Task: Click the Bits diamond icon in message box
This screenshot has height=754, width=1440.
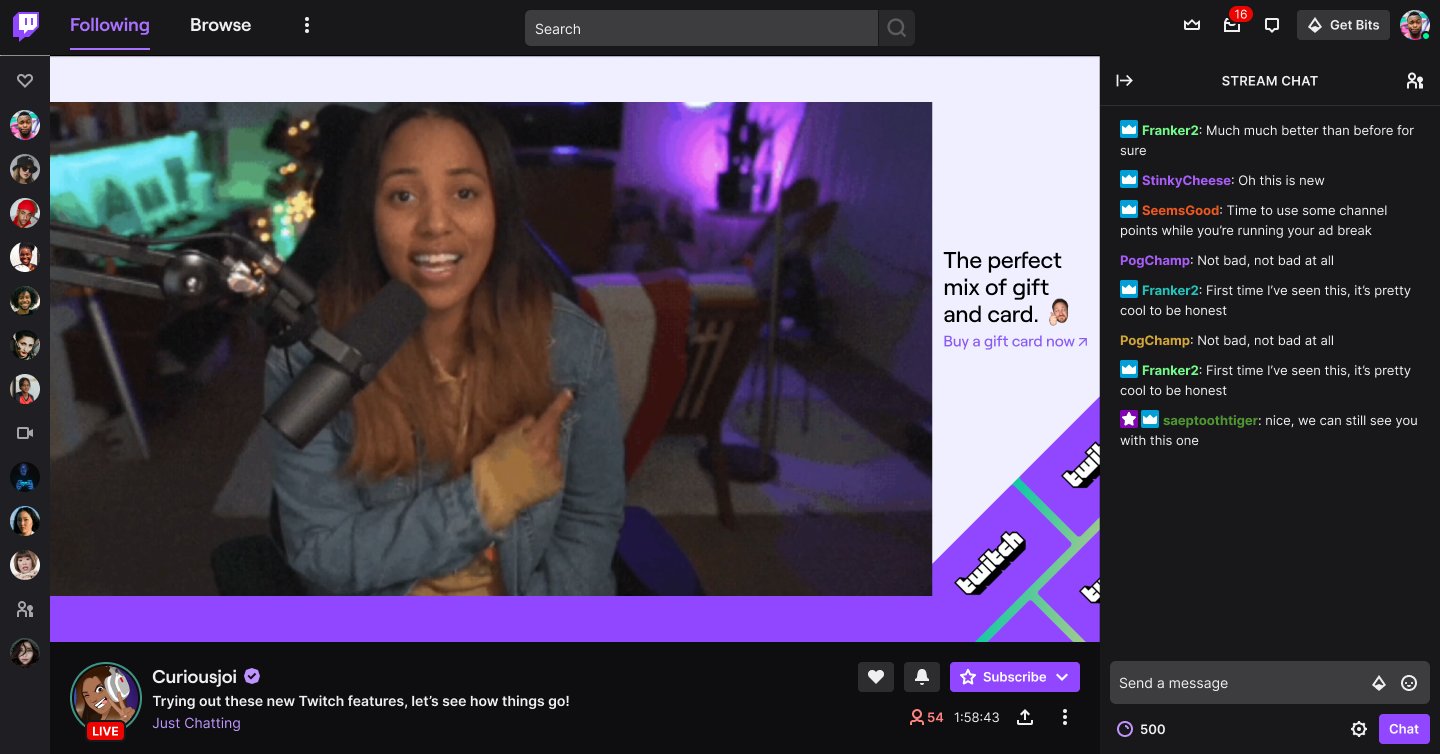Action: pos(1378,683)
